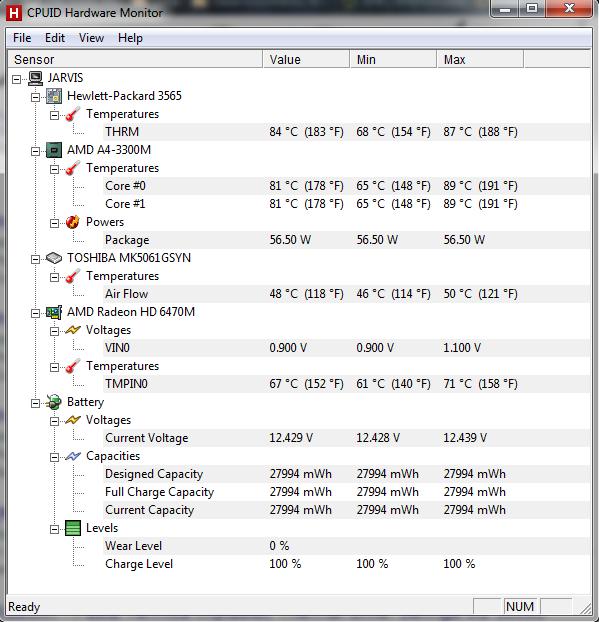Select the Package power row
This screenshot has height=622, width=599.
(x=346, y=240)
